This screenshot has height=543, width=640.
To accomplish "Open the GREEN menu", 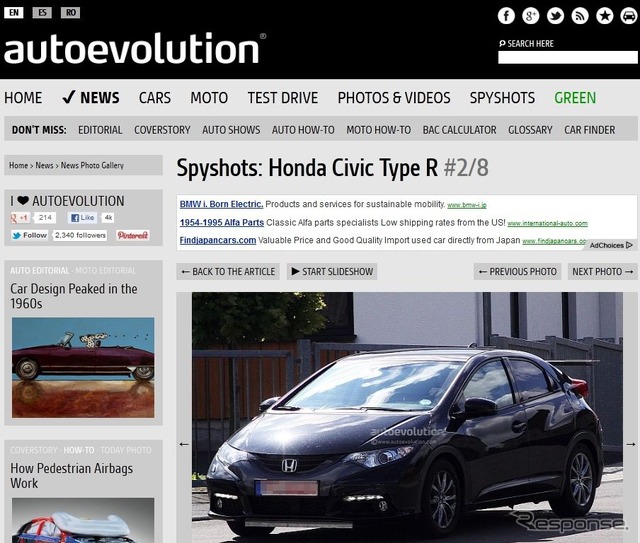I will click(575, 98).
